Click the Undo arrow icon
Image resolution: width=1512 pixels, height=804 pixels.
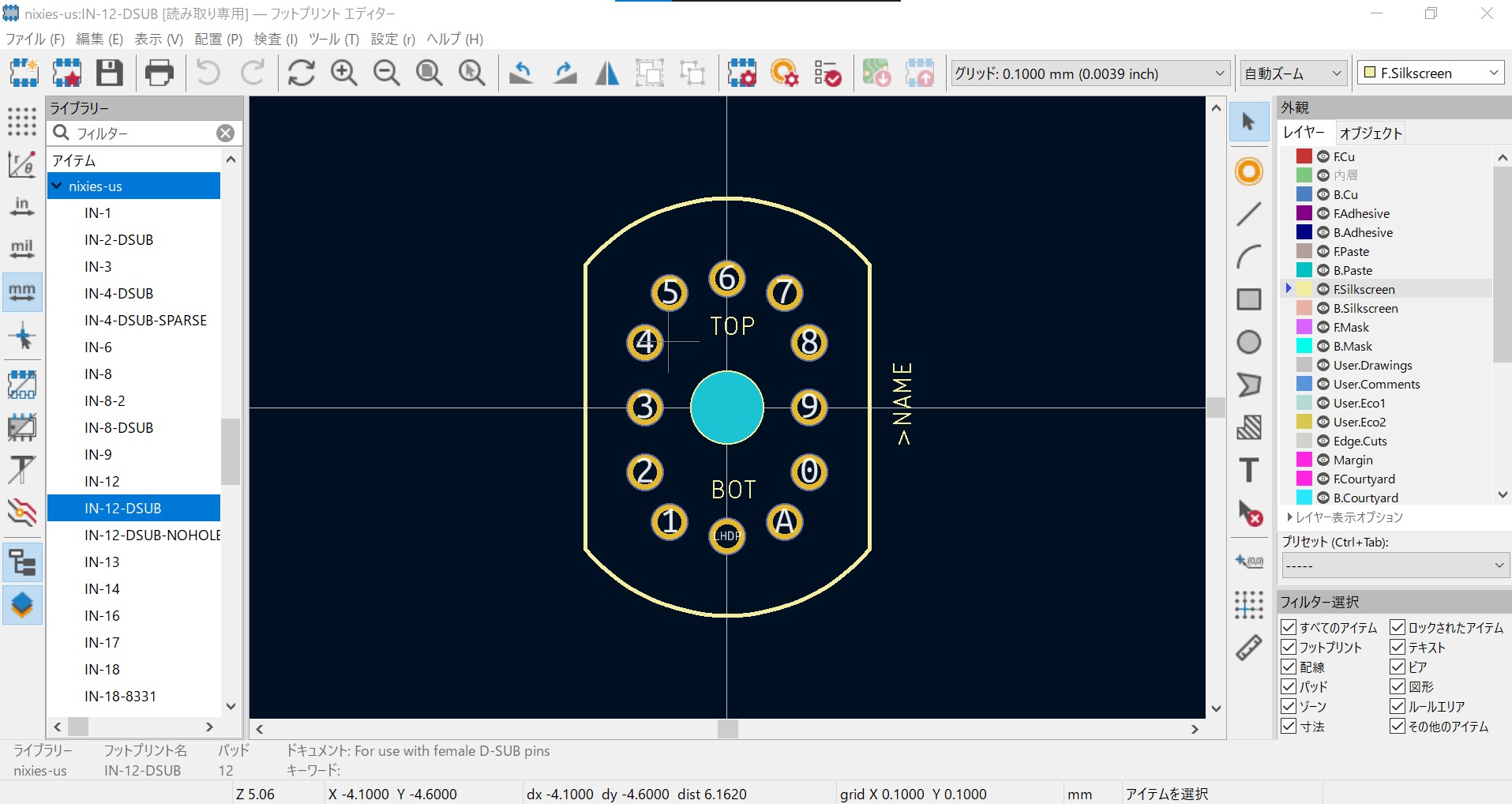click(x=208, y=73)
